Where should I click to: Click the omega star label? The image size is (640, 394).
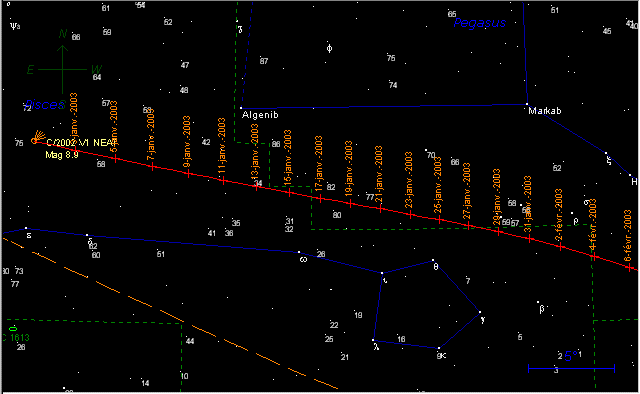click(x=303, y=259)
